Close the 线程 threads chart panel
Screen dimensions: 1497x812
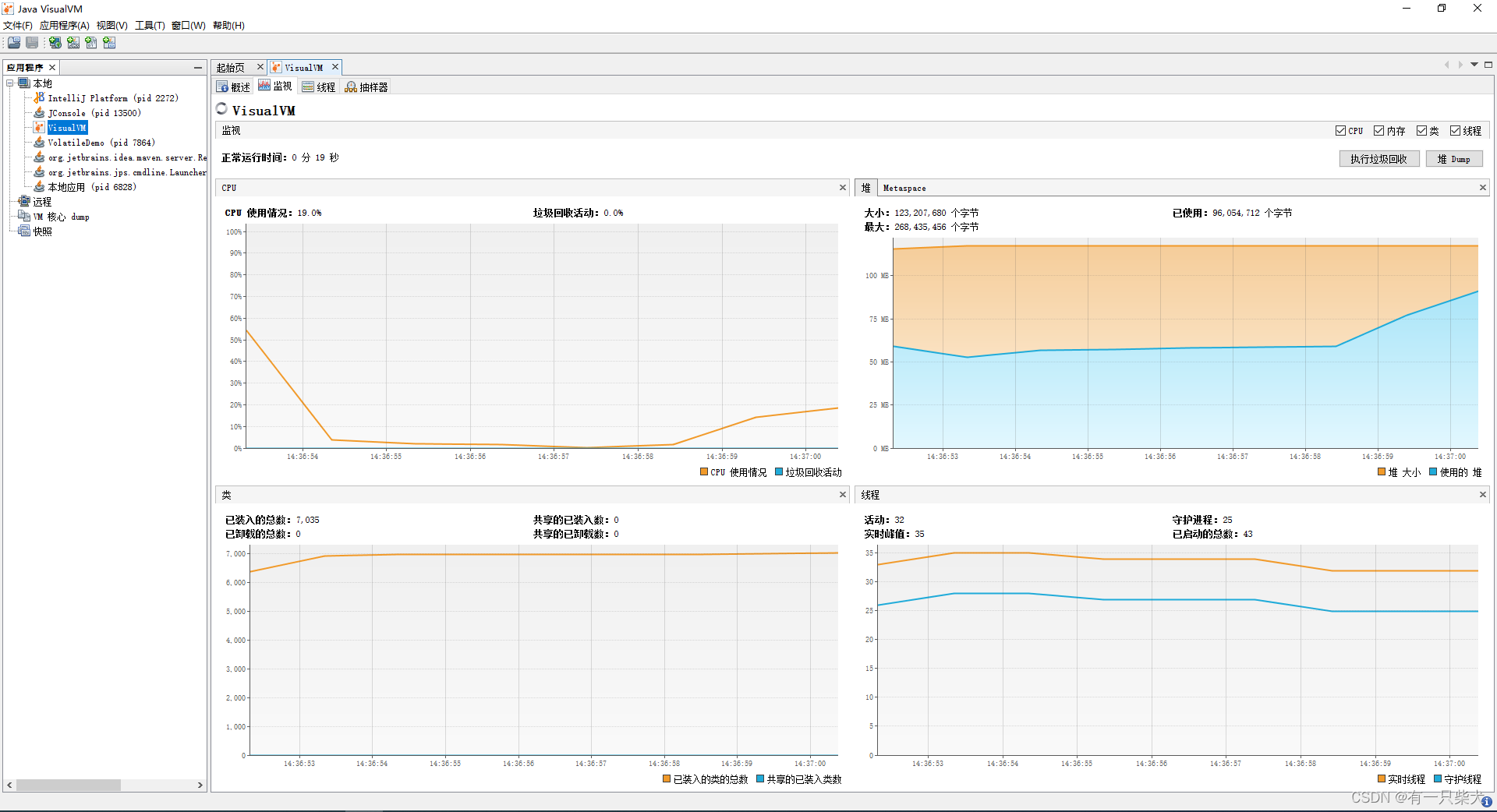[x=1483, y=495]
